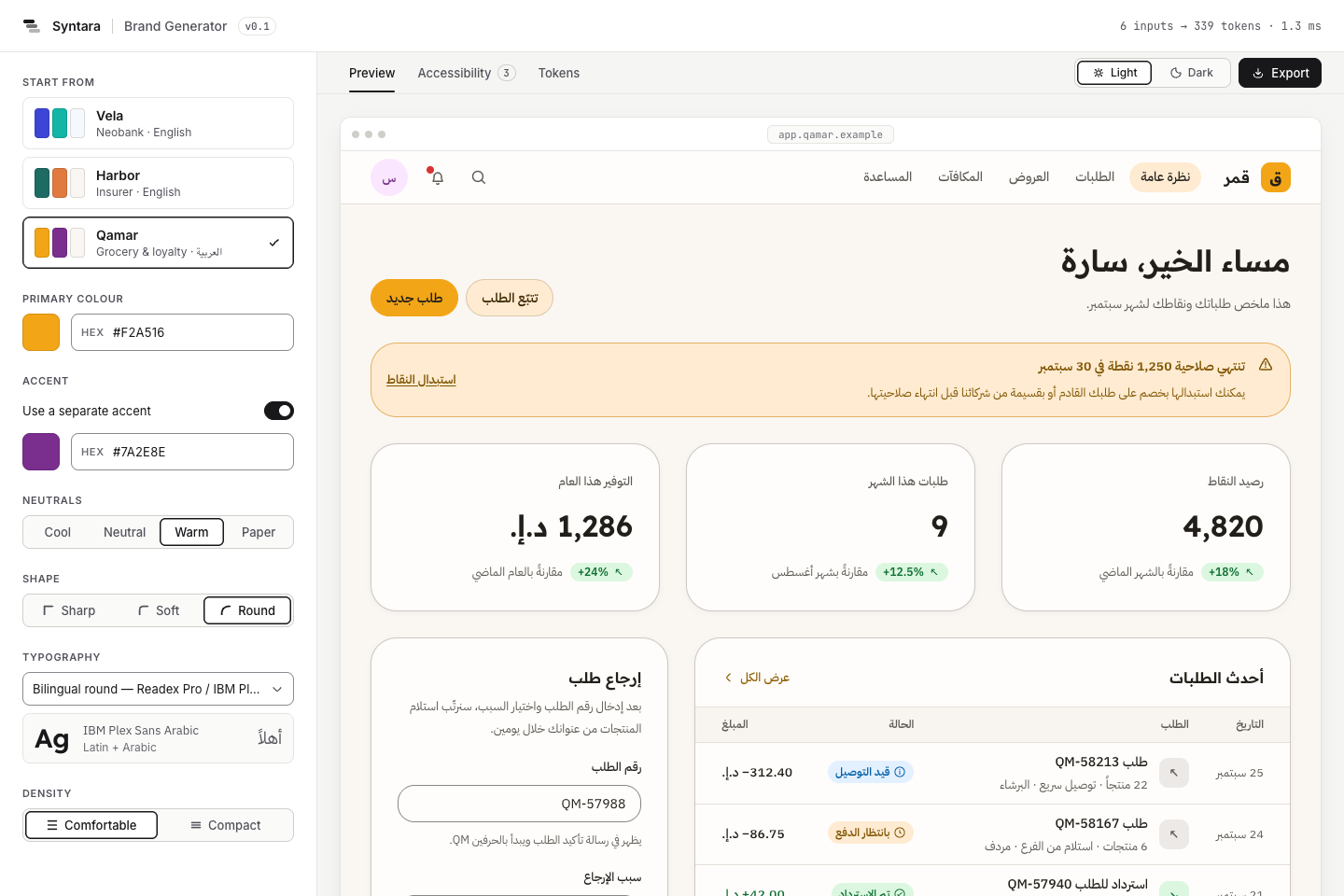Screen dimensions: 1344x896
Task: Click the تتبّع الطلب button
Action: (x=510, y=298)
